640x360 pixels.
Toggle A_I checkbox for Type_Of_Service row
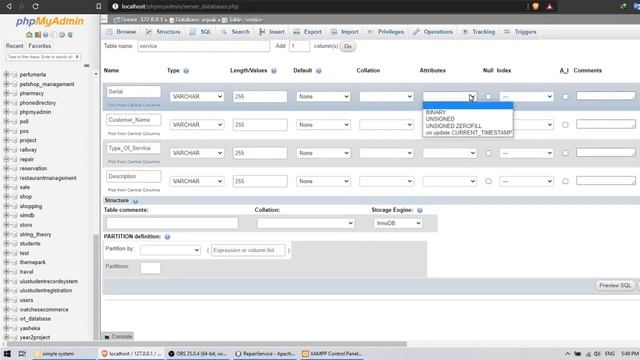point(565,153)
